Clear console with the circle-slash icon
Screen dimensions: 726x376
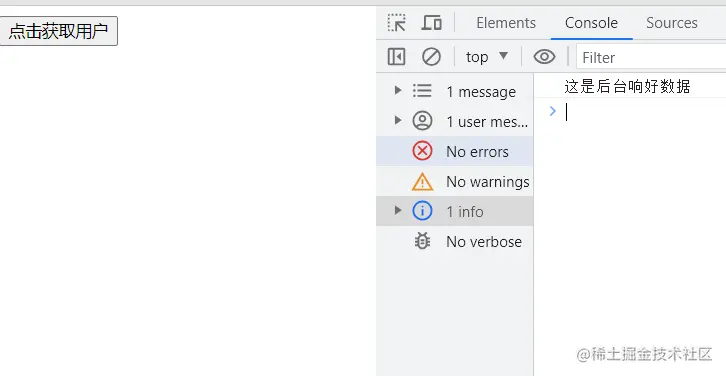point(431,57)
